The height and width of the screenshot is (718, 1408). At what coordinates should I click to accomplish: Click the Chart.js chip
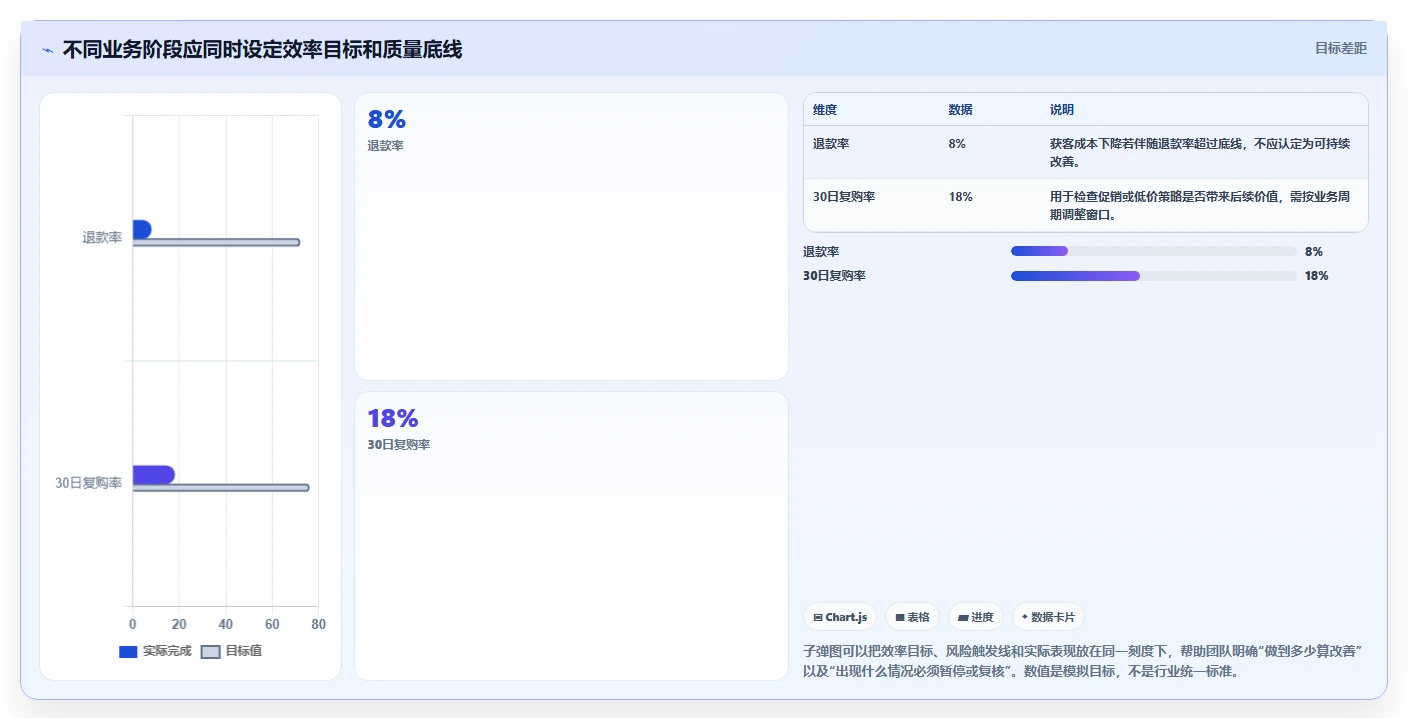click(x=840, y=617)
